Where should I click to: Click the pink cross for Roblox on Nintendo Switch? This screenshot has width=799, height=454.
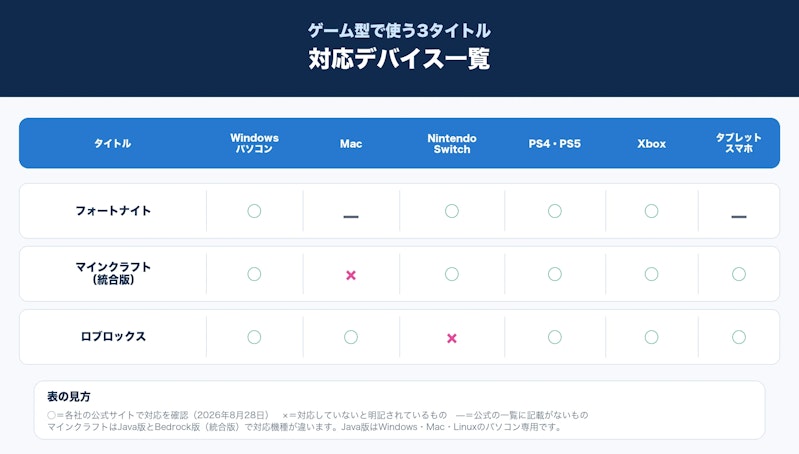[x=451, y=338]
